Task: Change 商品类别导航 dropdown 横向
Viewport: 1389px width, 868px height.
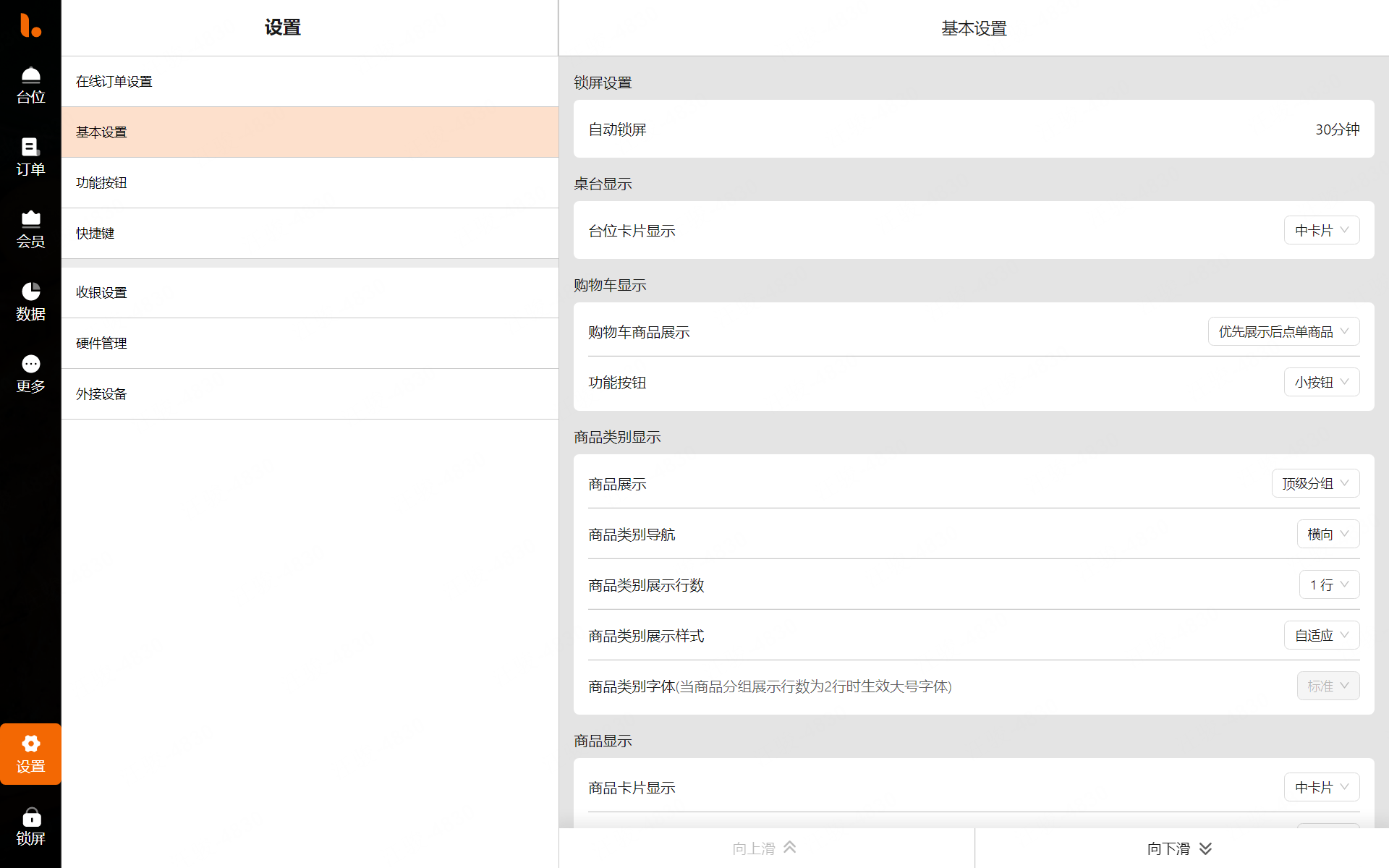Action: 1328,534
